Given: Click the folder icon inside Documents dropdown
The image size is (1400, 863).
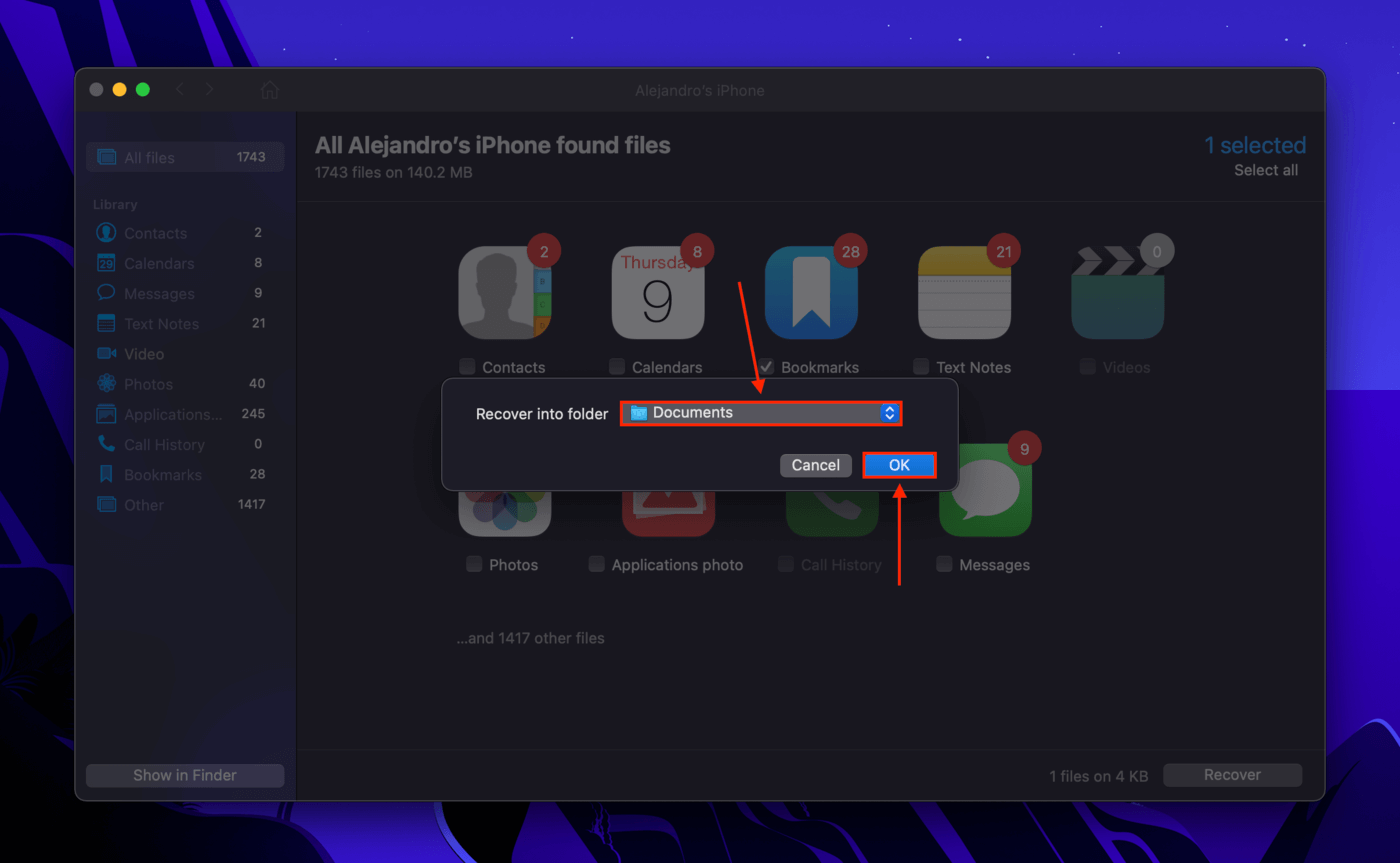Looking at the screenshot, I should [x=639, y=413].
